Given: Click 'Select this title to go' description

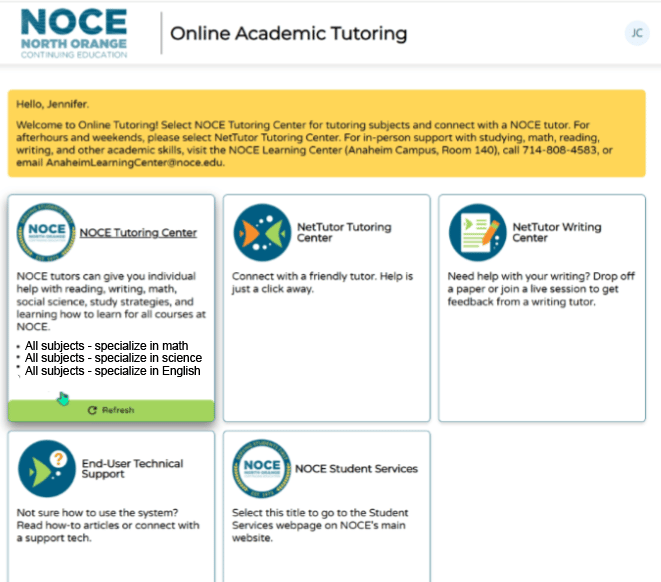Looking at the screenshot, I should 320,525.
